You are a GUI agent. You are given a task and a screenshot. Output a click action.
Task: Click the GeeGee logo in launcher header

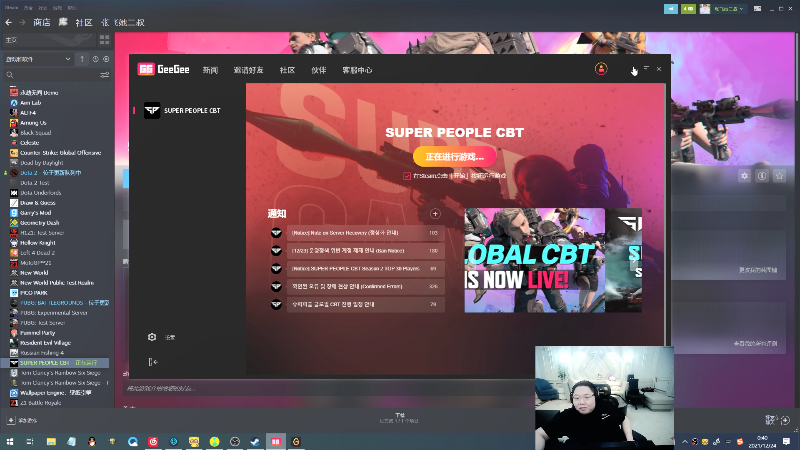pos(163,69)
